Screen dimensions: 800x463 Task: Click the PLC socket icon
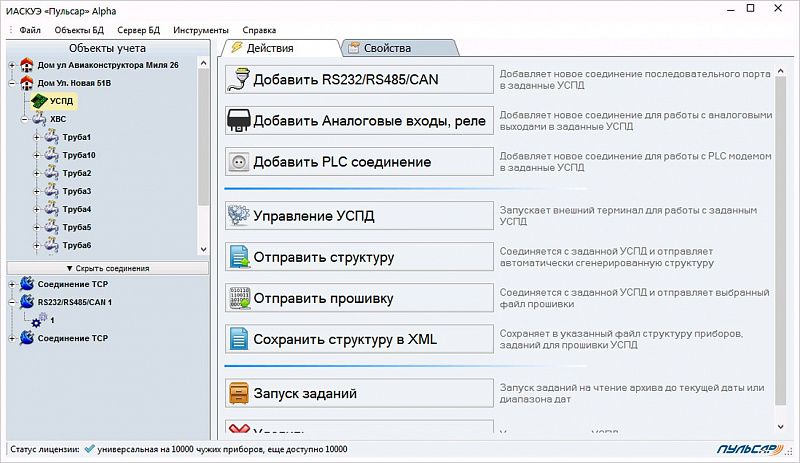[x=239, y=162]
